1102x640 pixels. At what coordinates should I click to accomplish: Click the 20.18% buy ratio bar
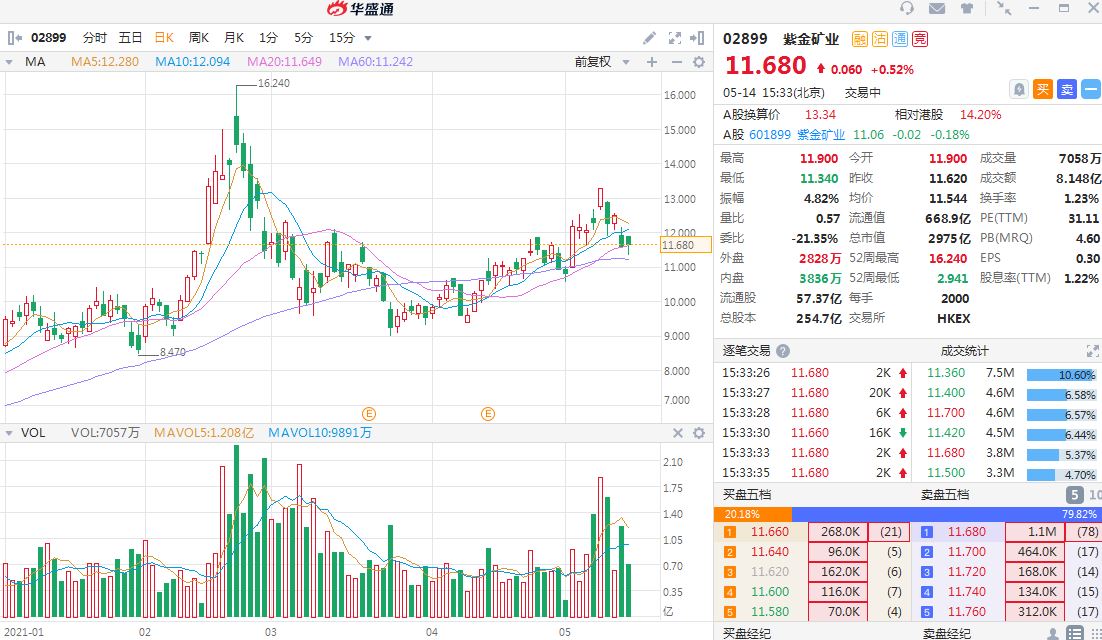tap(753, 514)
